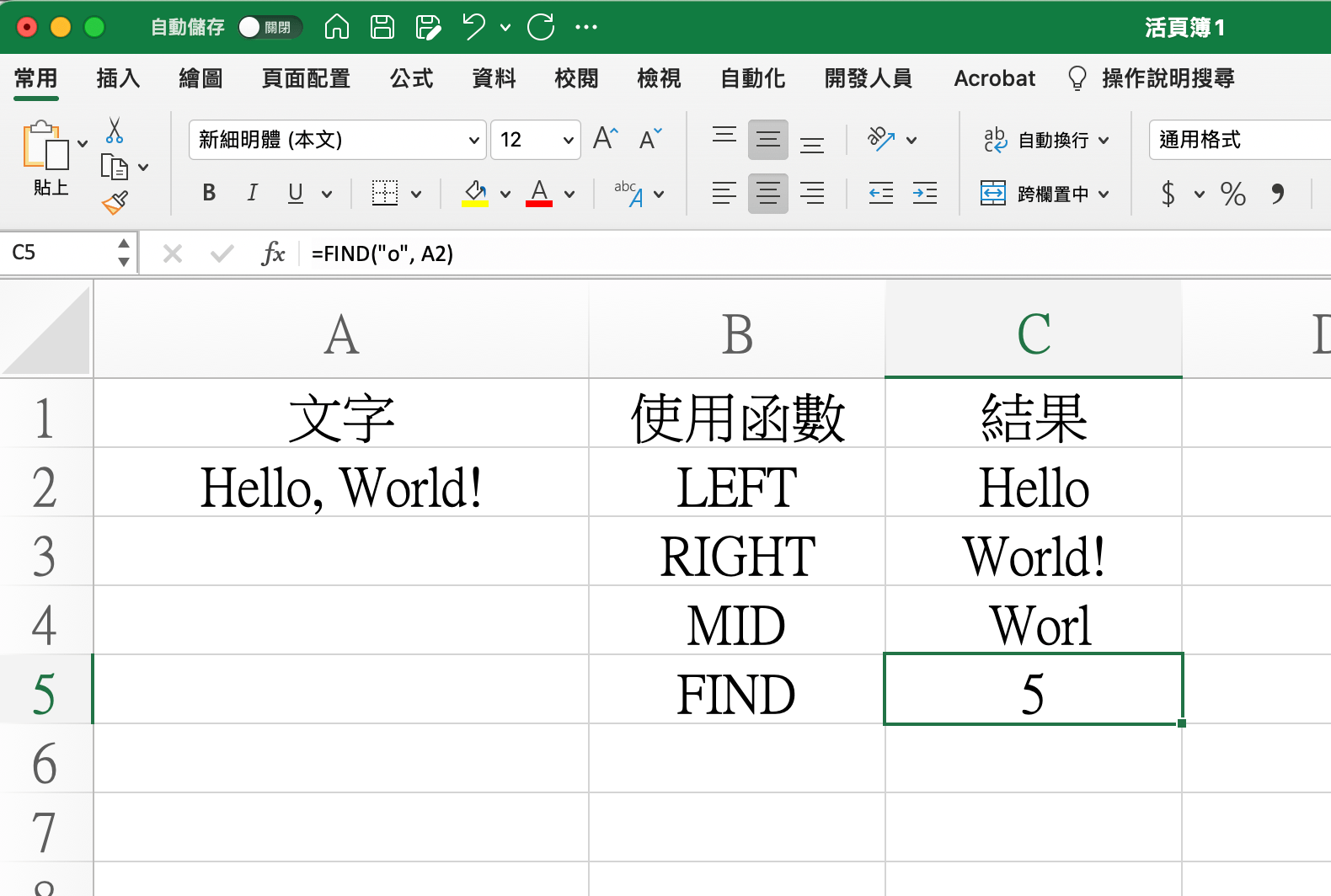This screenshot has width=1331, height=896.
Task: Toggle Italic formatting
Action: click(252, 194)
